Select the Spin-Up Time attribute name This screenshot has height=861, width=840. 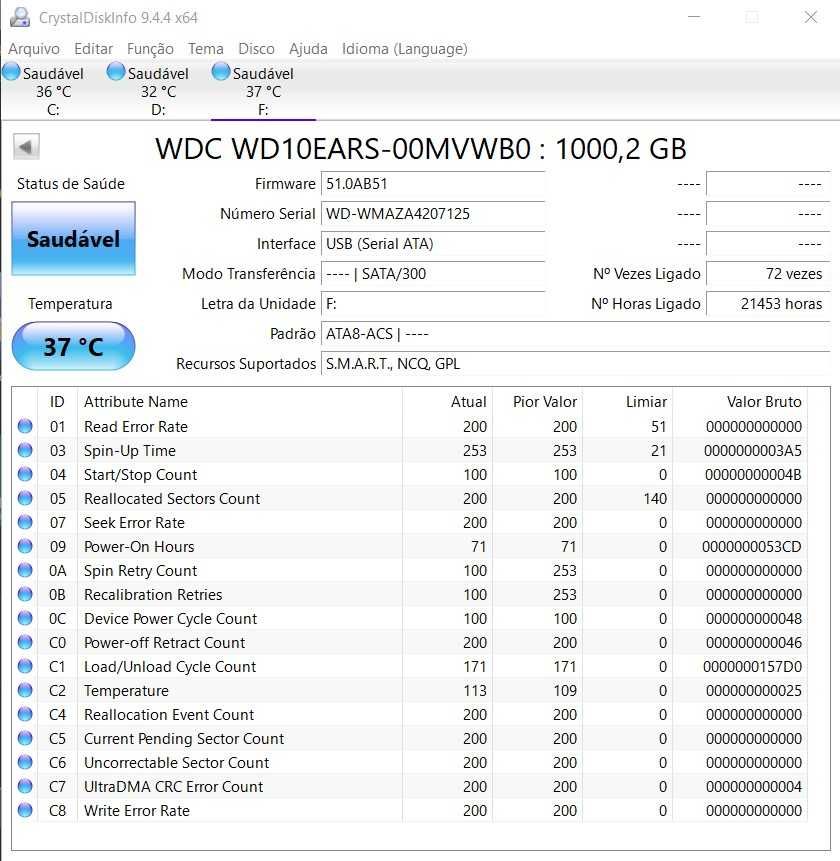[x=130, y=451]
